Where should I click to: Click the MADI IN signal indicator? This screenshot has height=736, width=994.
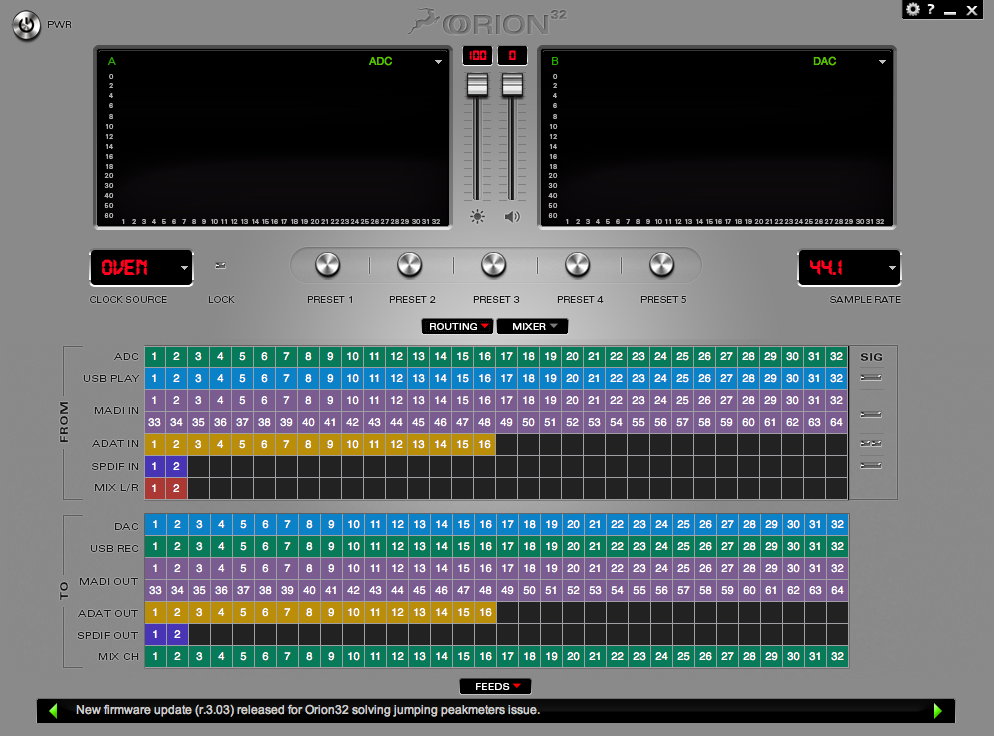pyautogui.click(x=871, y=415)
